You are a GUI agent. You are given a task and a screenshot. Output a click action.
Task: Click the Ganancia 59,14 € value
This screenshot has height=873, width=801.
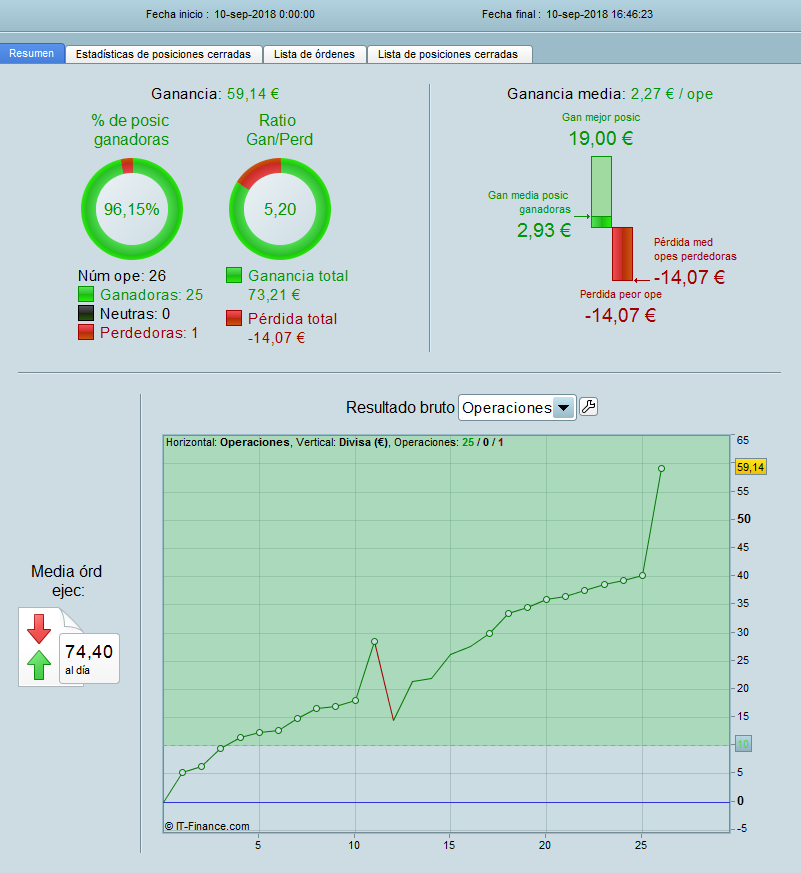pos(253,94)
